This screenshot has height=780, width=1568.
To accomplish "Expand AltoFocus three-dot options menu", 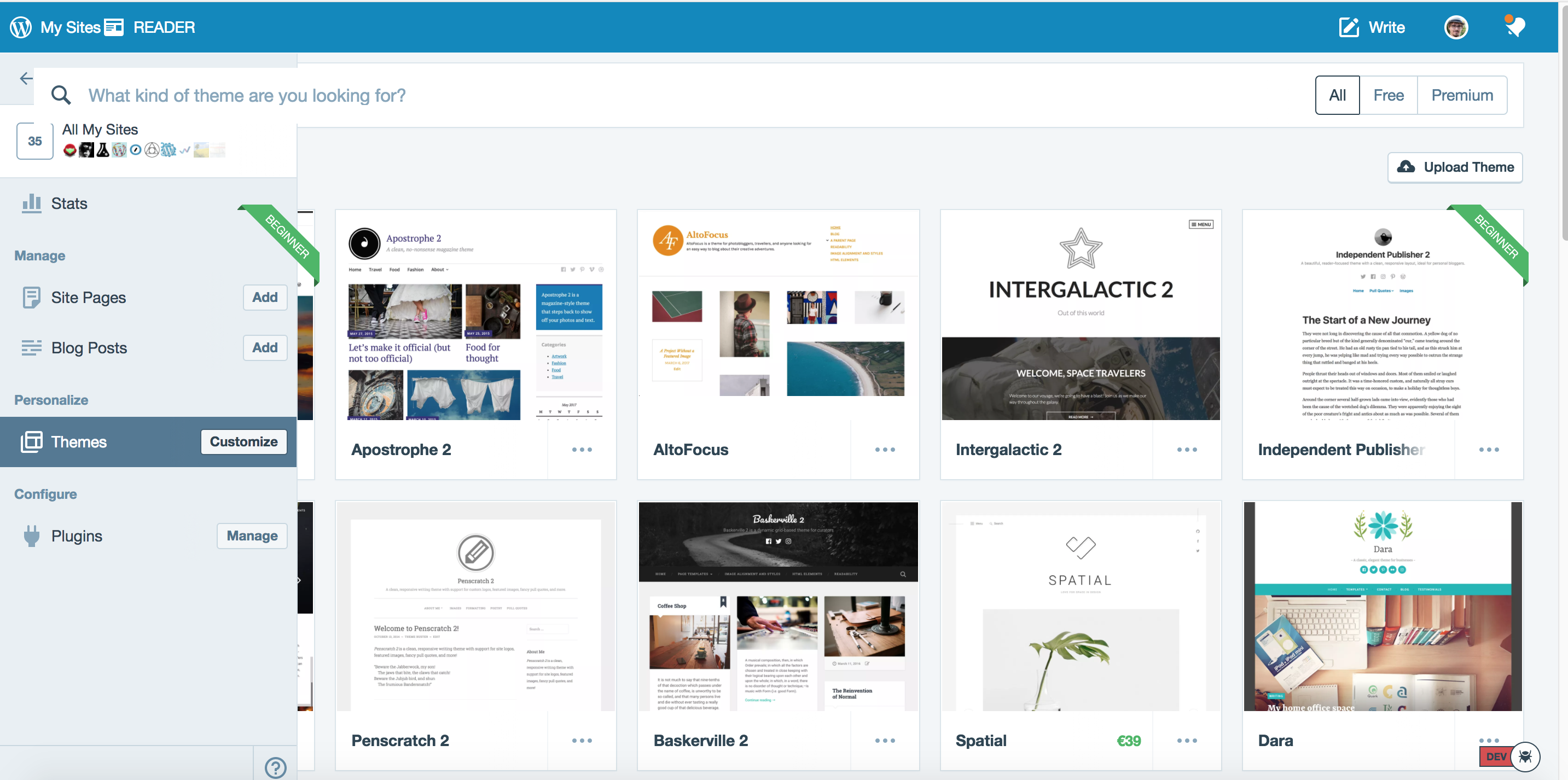I will point(885,450).
